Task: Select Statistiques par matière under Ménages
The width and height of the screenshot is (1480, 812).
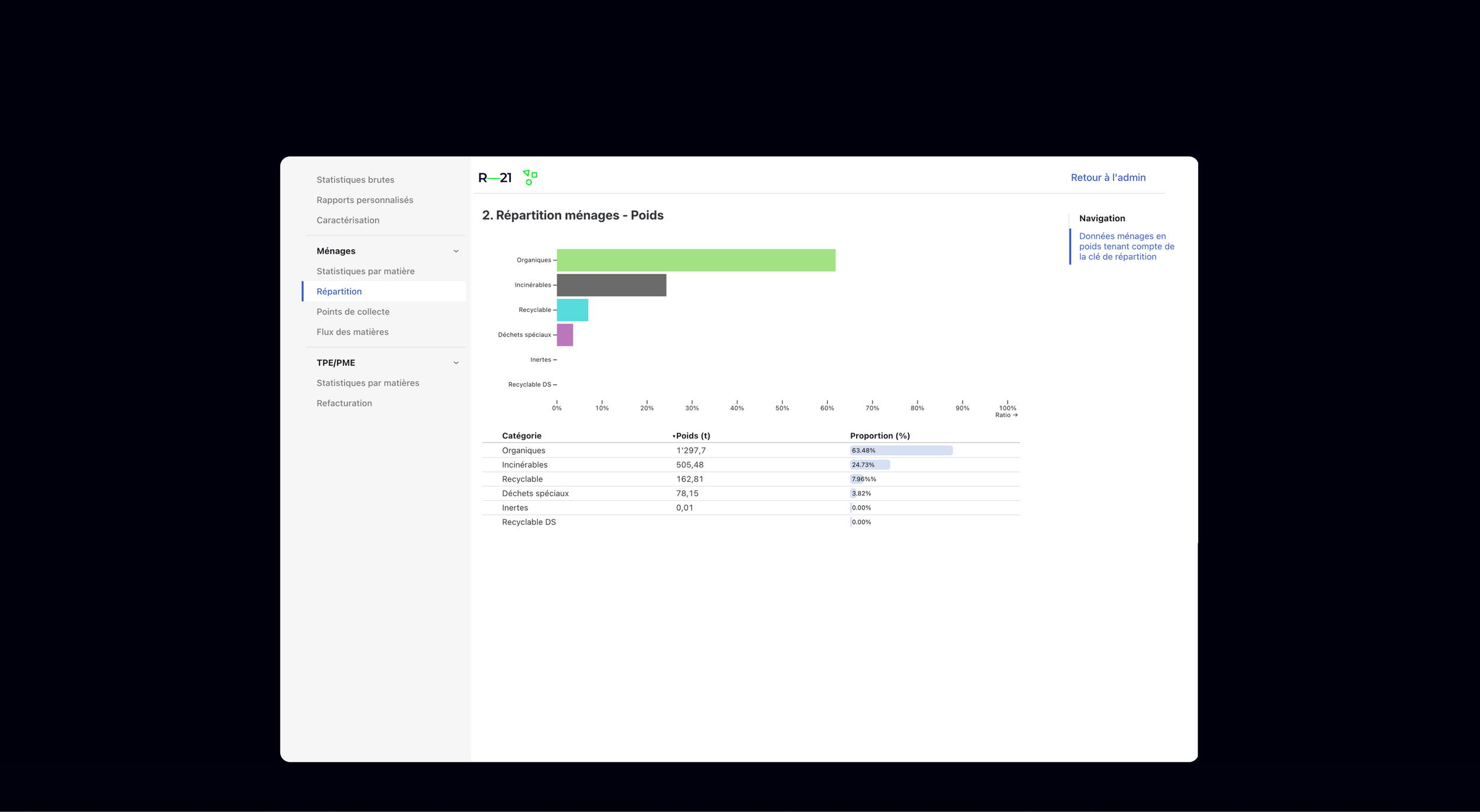Action: [365, 271]
